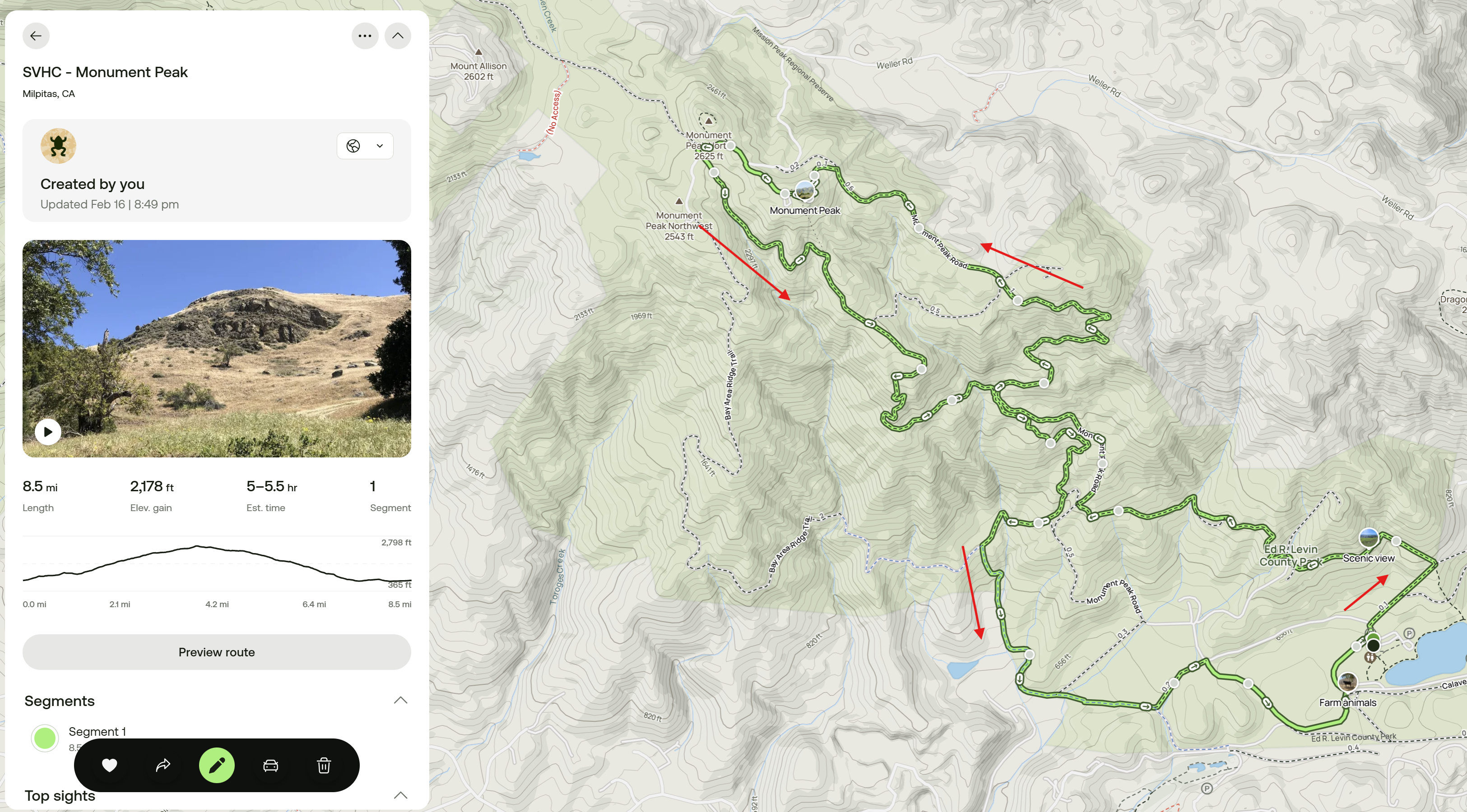This screenshot has height=812, width=1467.
Task: Collapse the Top sights section
Action: (x=400, y=795)
